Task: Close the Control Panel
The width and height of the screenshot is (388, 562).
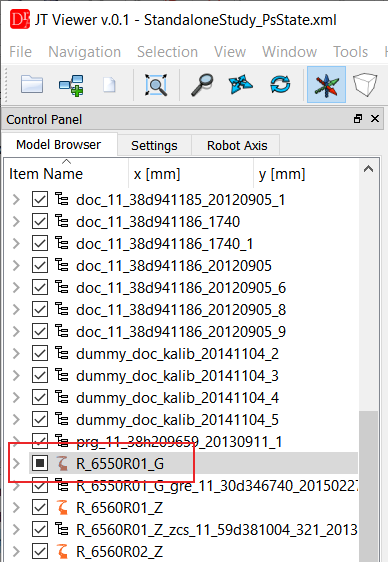Action: tap(375, 119)
